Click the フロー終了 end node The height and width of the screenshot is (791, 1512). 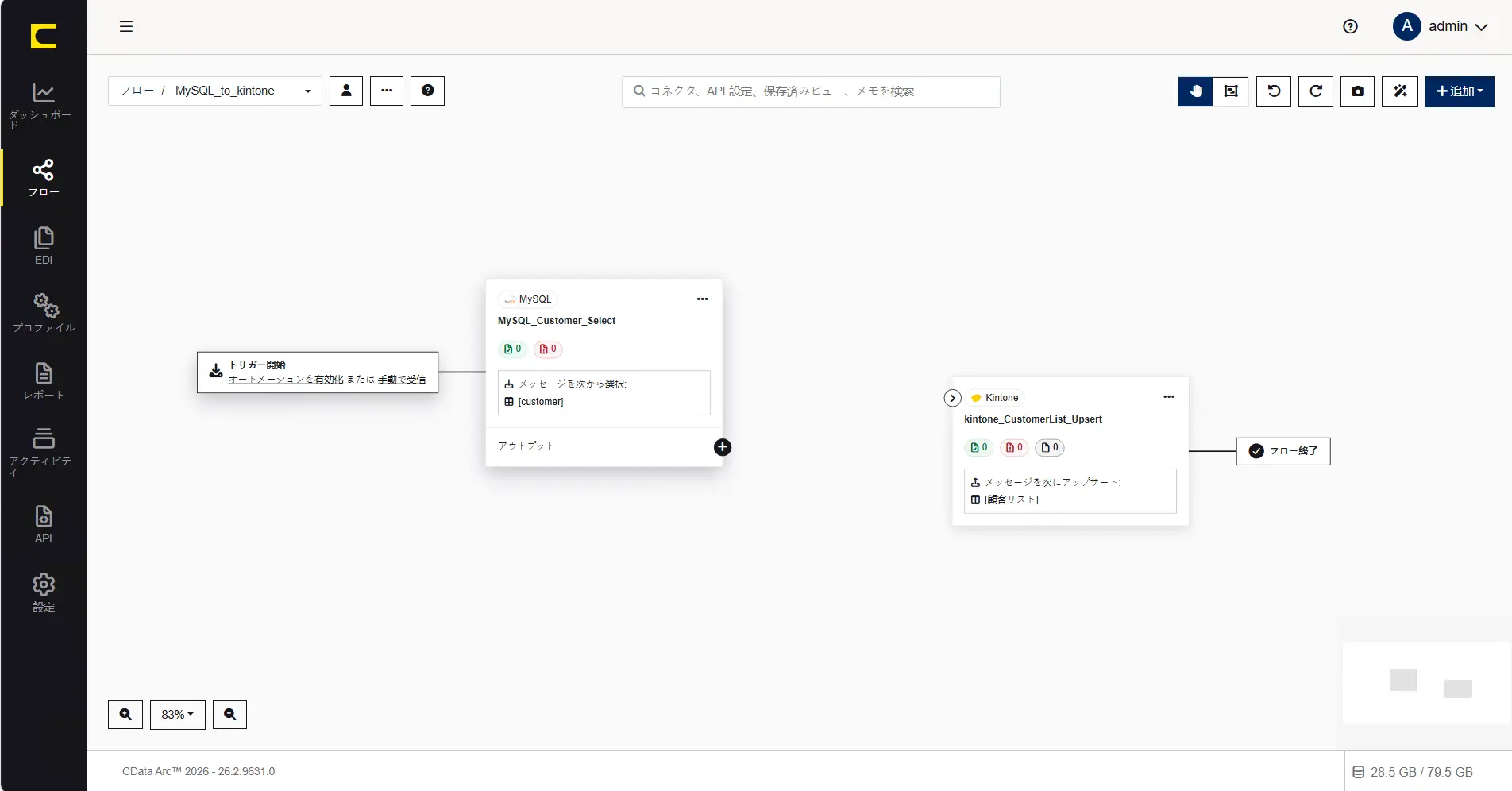(1283, 451)
